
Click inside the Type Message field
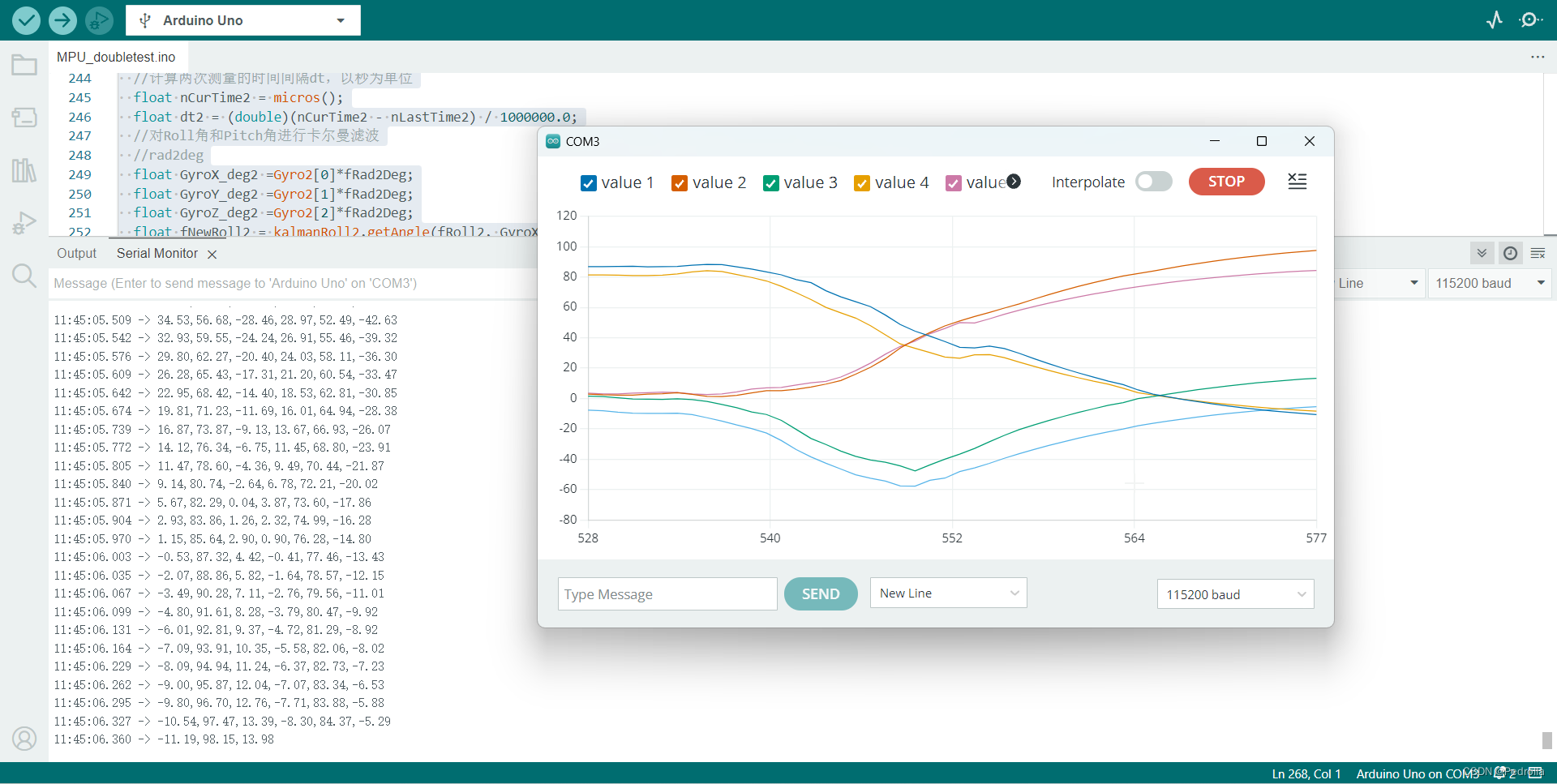coord(667,593)
